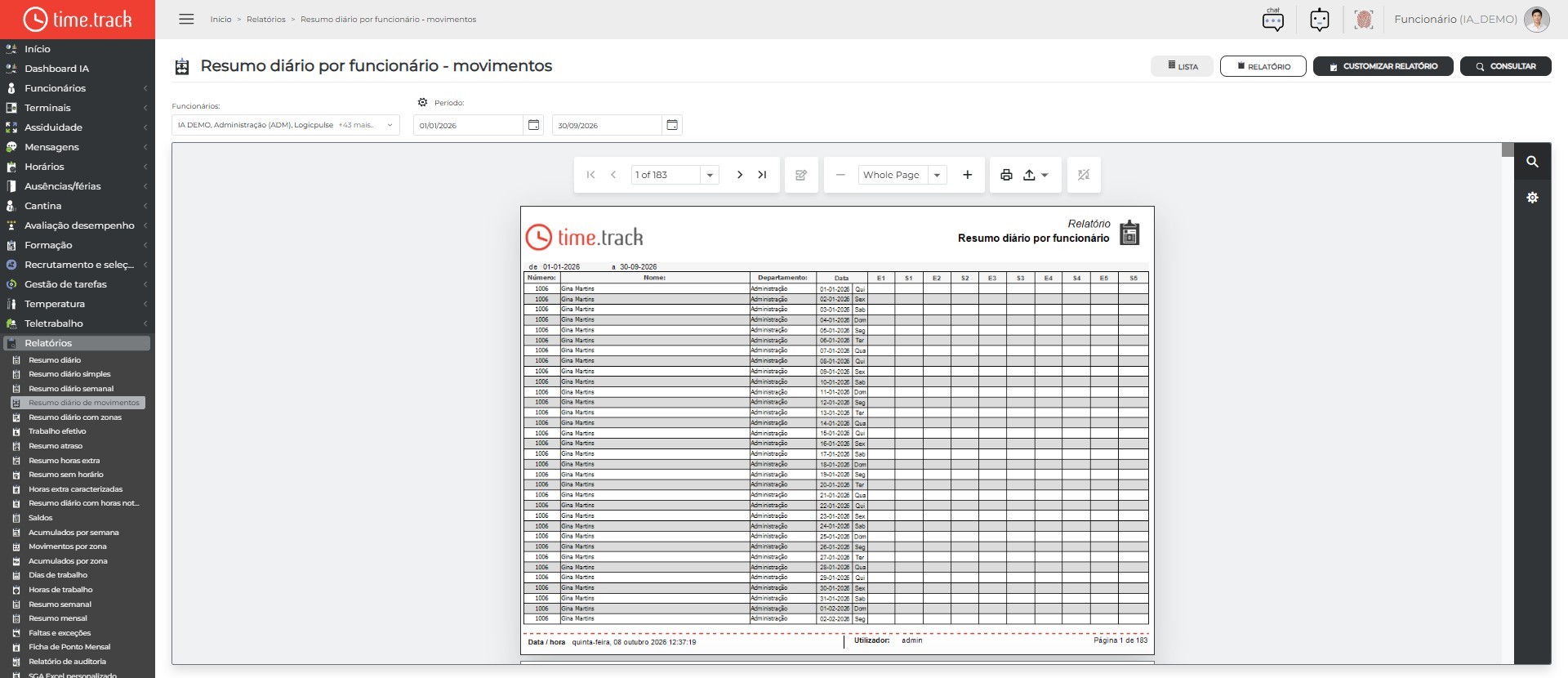Launch the robot assistant icon
The width and height of the screenshot is (1568, 678).
(x=1319, y=20)
